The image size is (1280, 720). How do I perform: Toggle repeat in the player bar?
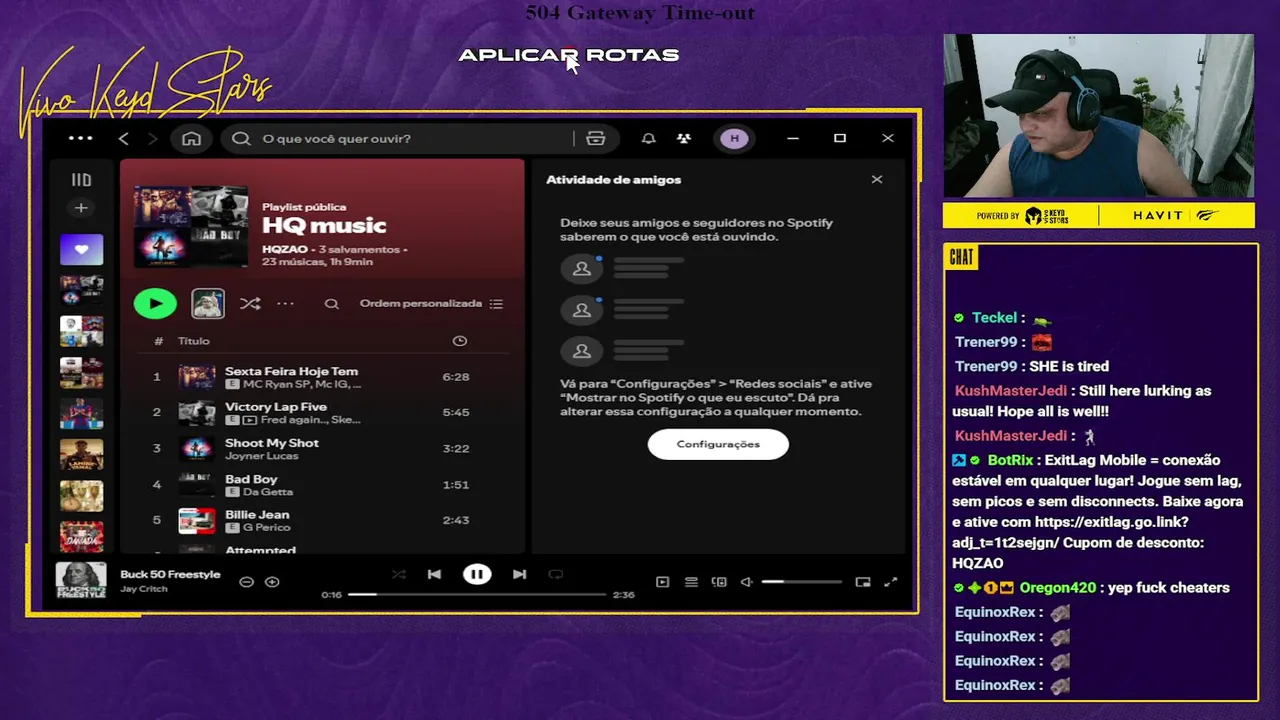tap(556, 574)
